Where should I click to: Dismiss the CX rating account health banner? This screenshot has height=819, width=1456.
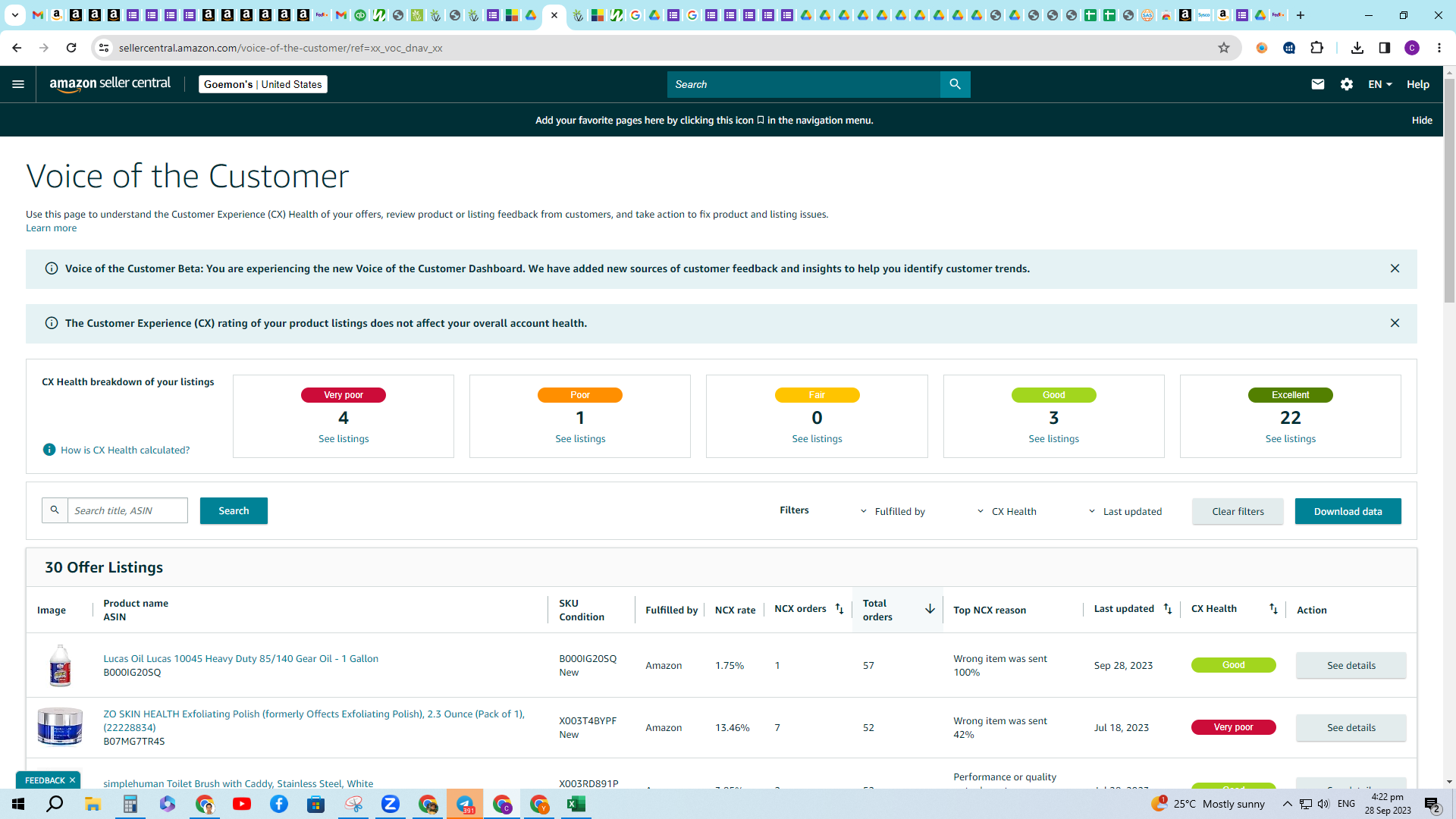click(x=1395, y=323)
